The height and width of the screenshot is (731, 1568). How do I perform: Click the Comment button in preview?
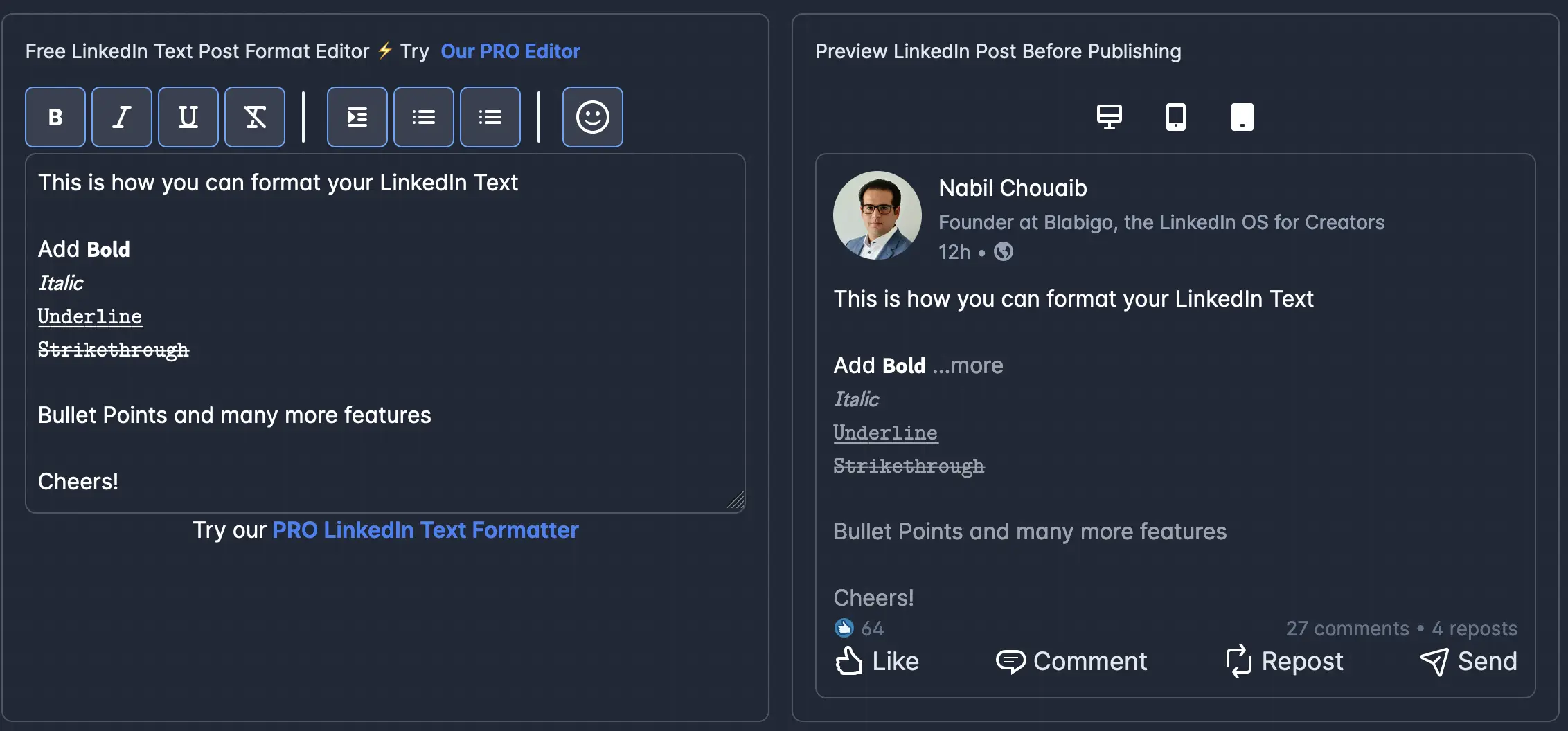coord(1071,661)
